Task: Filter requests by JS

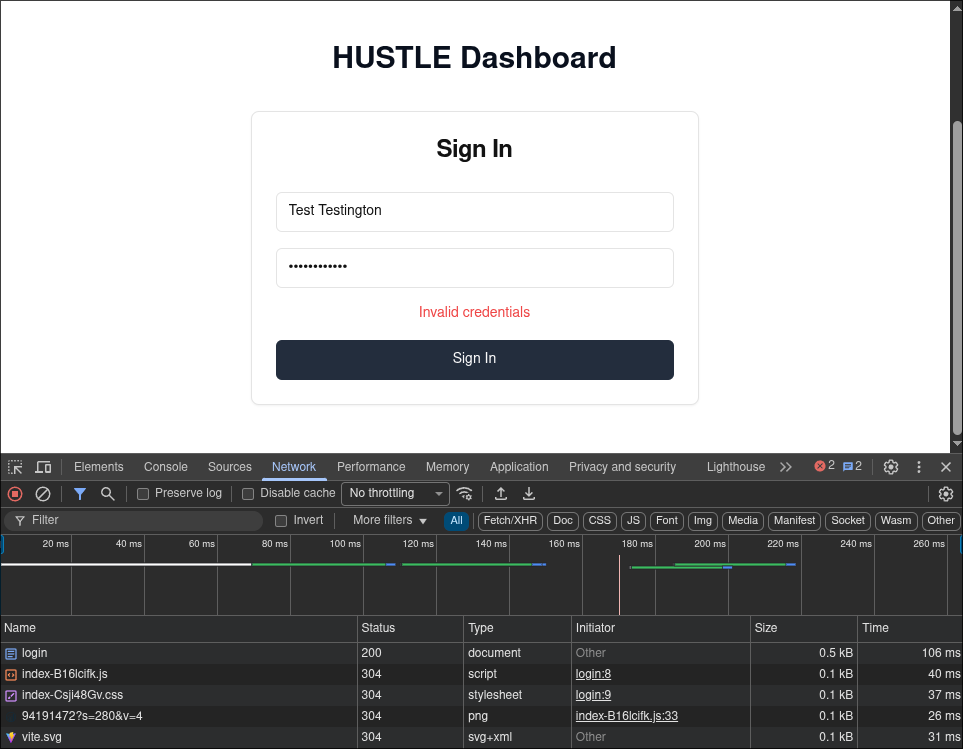Action: (633, 521)
